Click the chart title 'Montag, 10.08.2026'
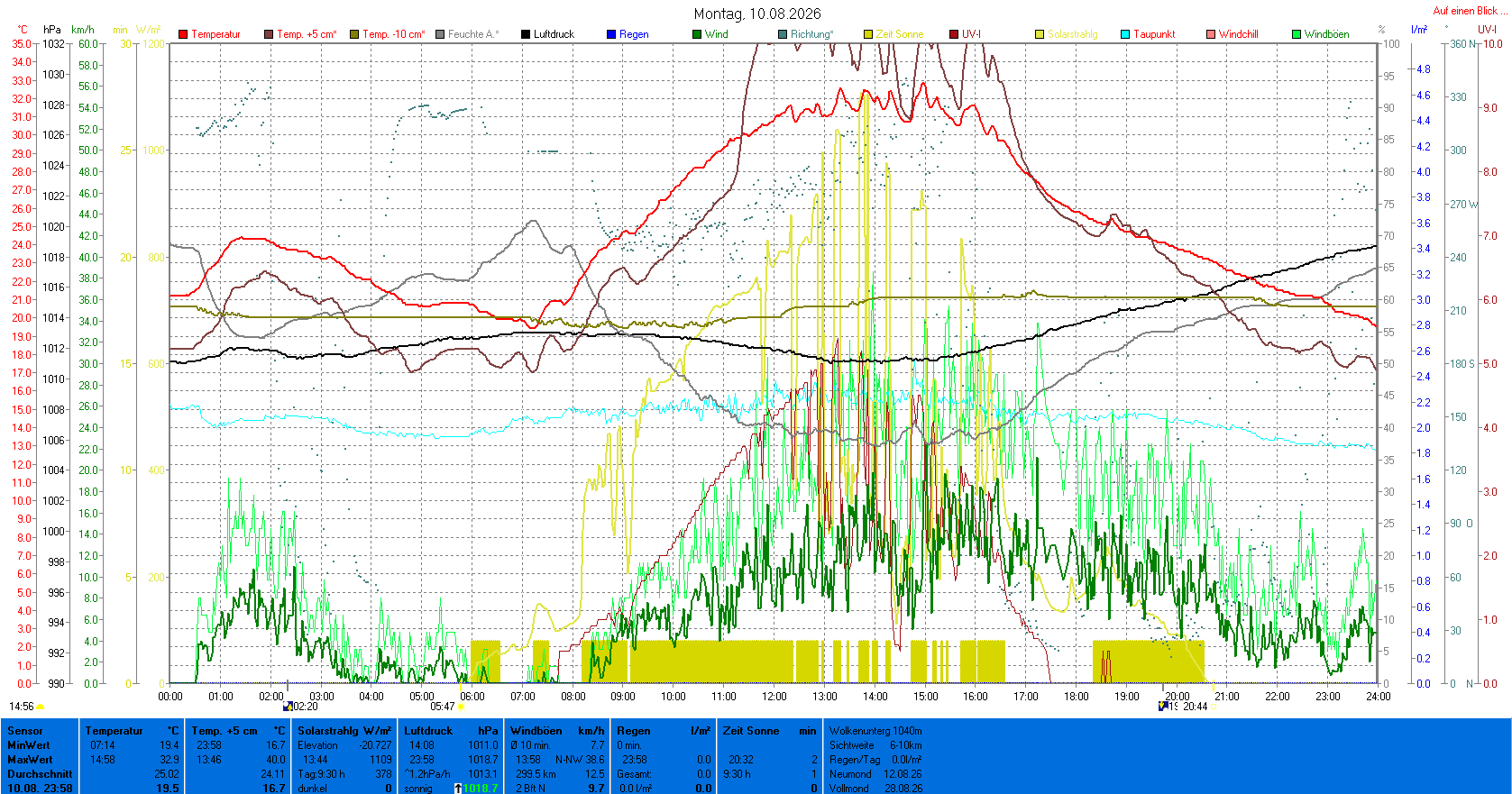 click(757, 14)
